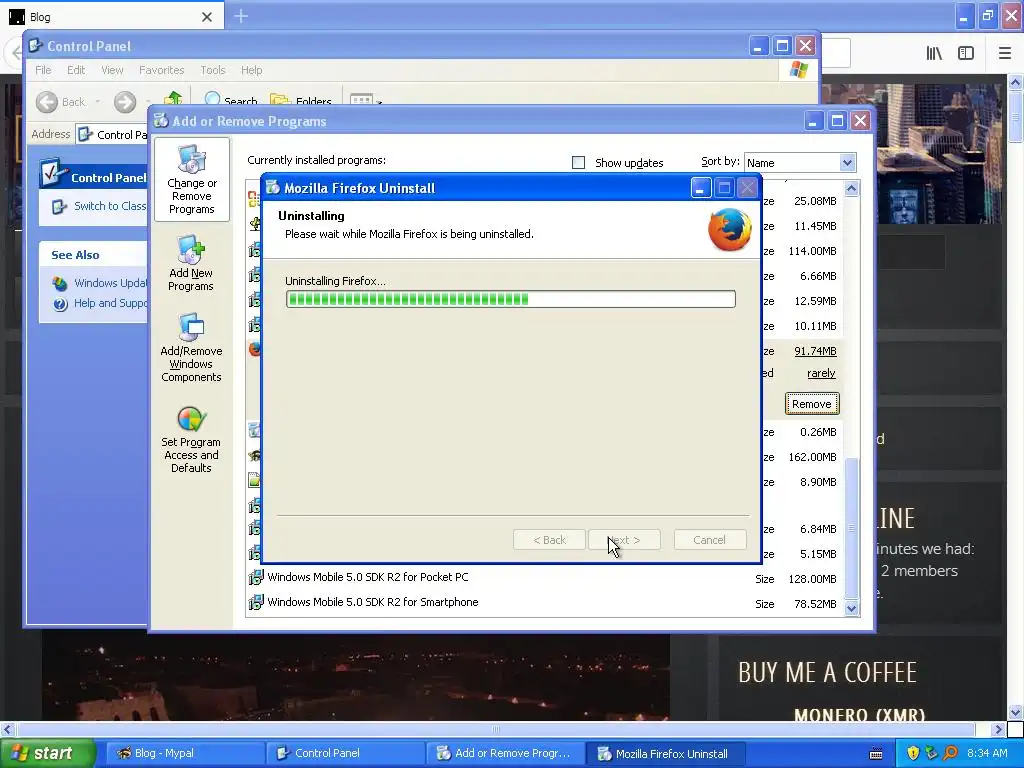Click the disabled Back button in uninstaller

click(x=549, y=540)
